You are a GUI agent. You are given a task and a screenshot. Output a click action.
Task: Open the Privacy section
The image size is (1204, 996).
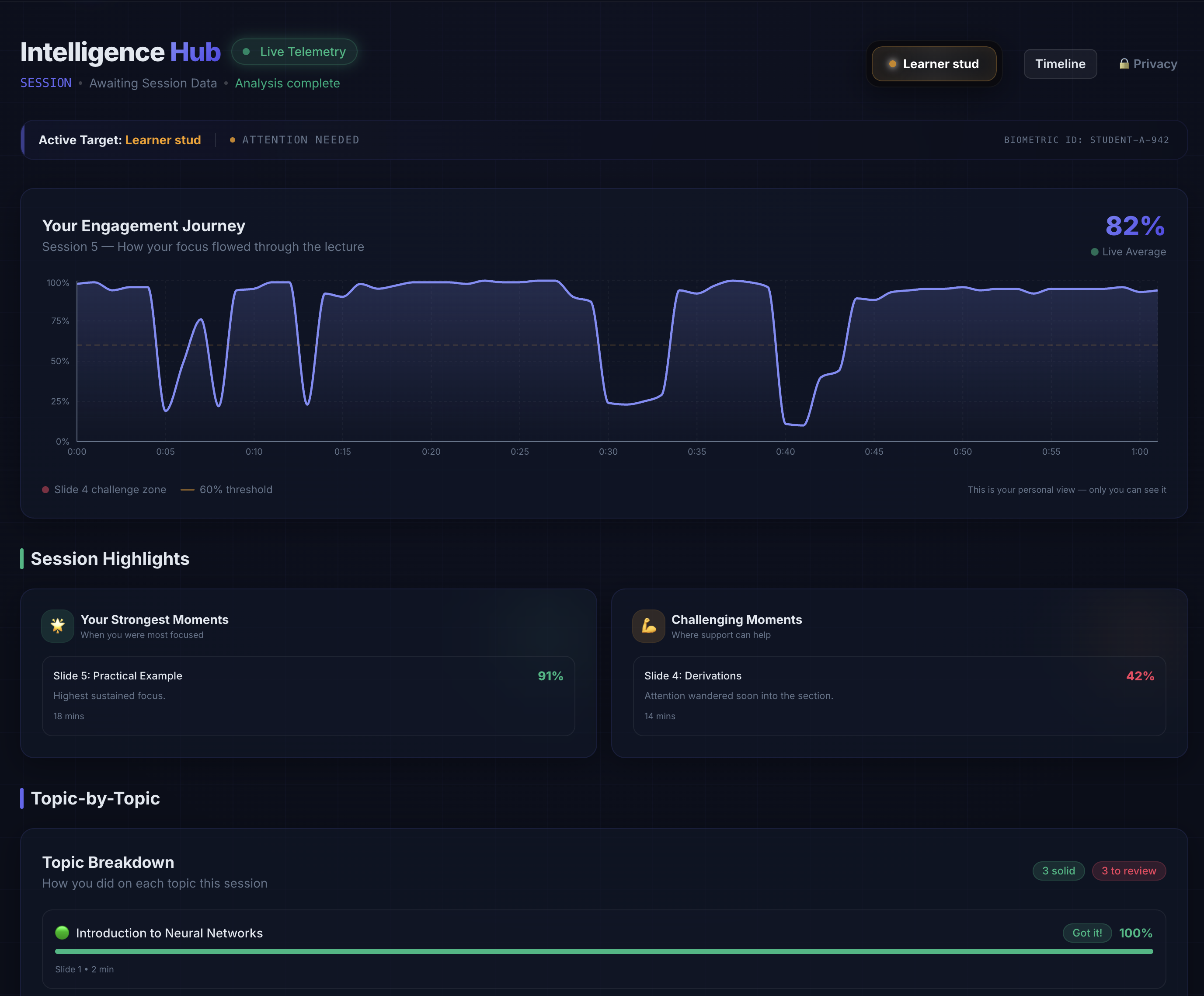(x=1148, y=64)
